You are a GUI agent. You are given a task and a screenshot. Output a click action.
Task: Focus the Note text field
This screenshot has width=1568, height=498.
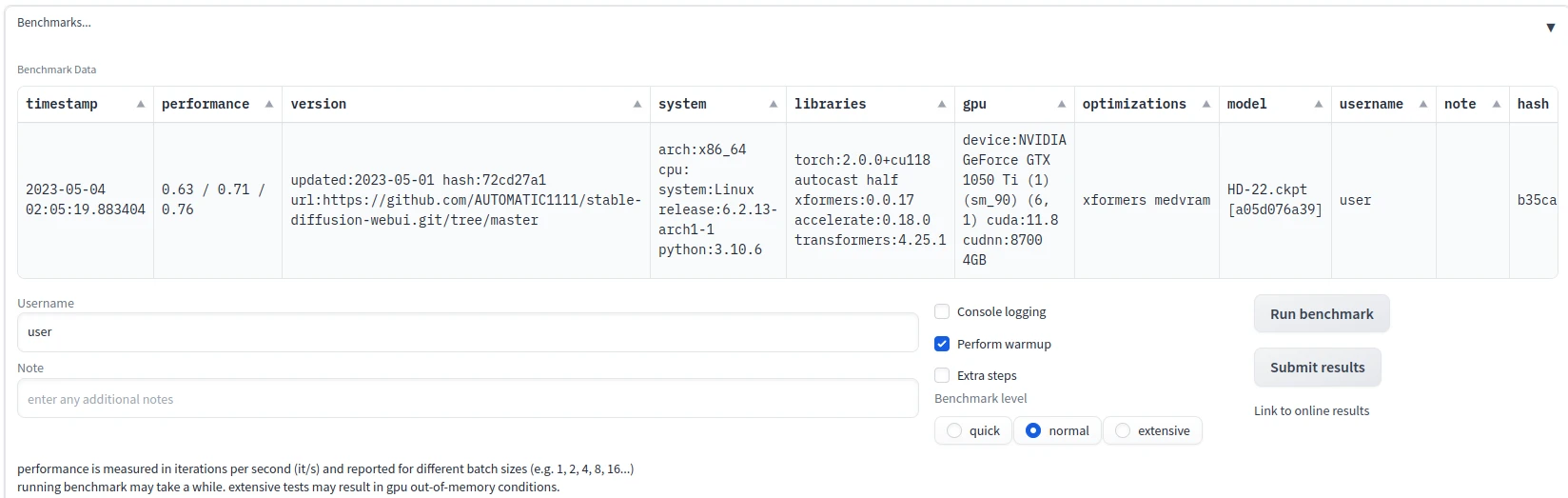click(467, 399)
